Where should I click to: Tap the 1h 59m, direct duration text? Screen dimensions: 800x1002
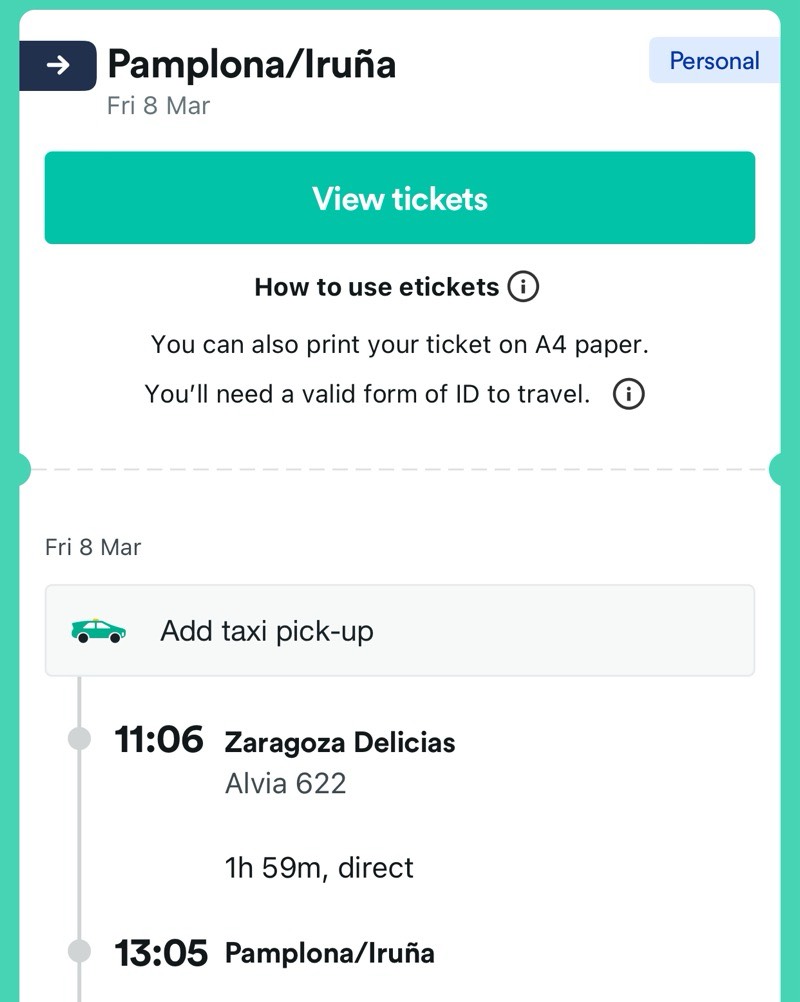(x=319, y=867)
